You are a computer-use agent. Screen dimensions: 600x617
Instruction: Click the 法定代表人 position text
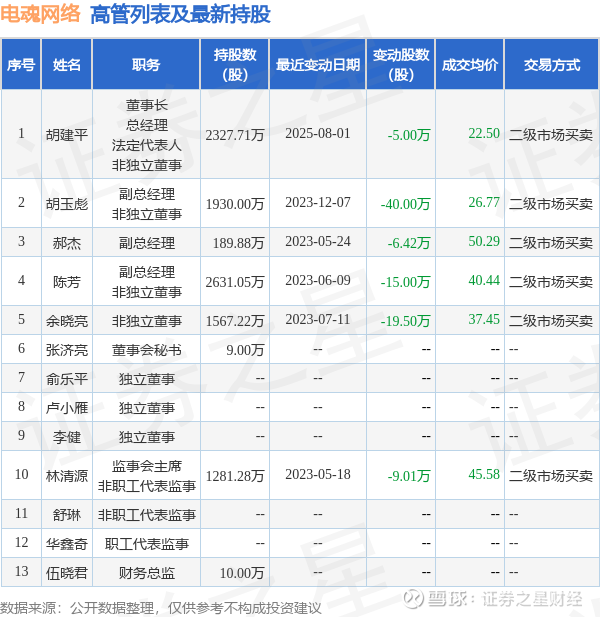pyautogui.click(x=146, y=145)
